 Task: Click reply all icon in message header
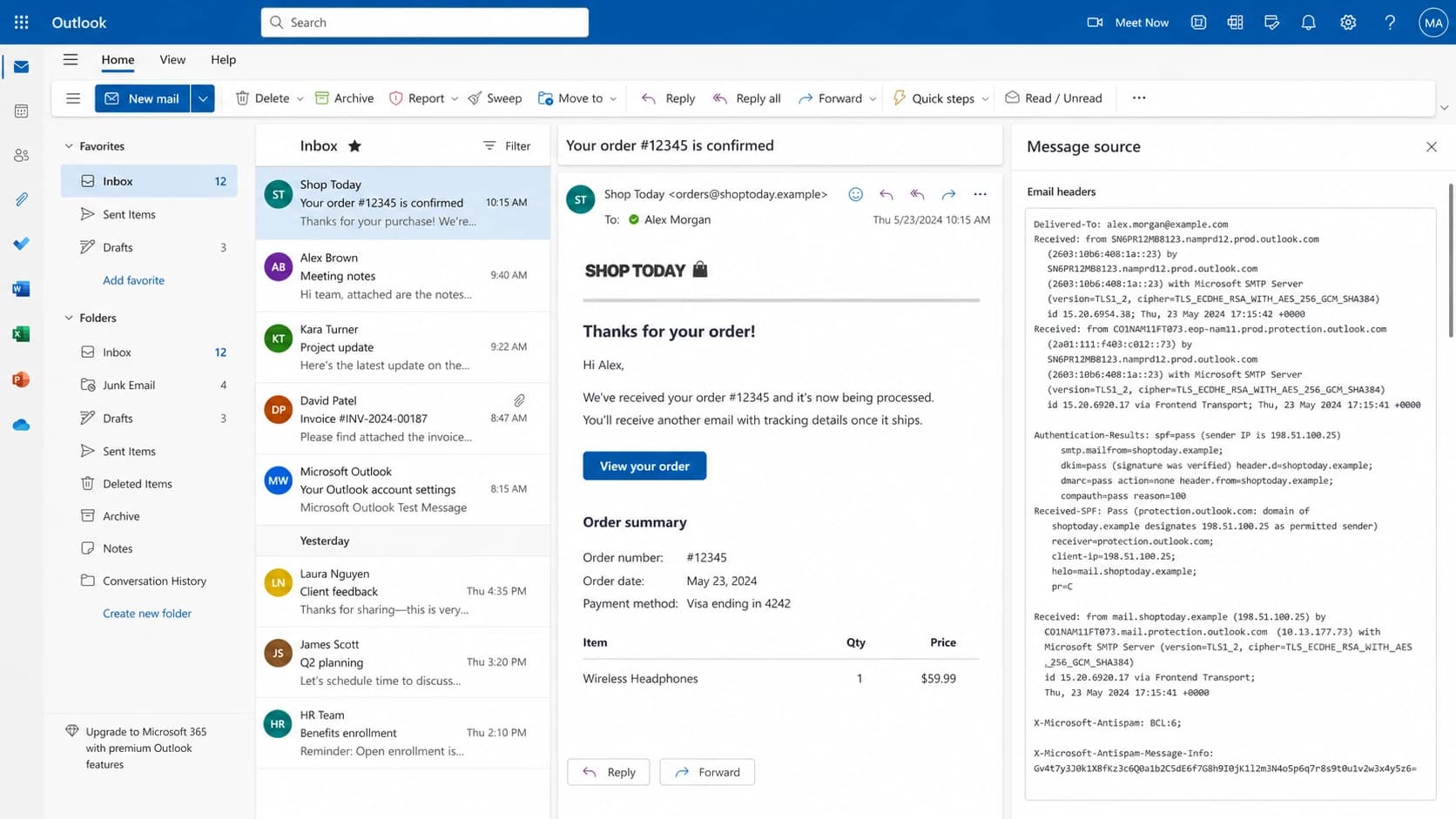[x=917, y=194]
